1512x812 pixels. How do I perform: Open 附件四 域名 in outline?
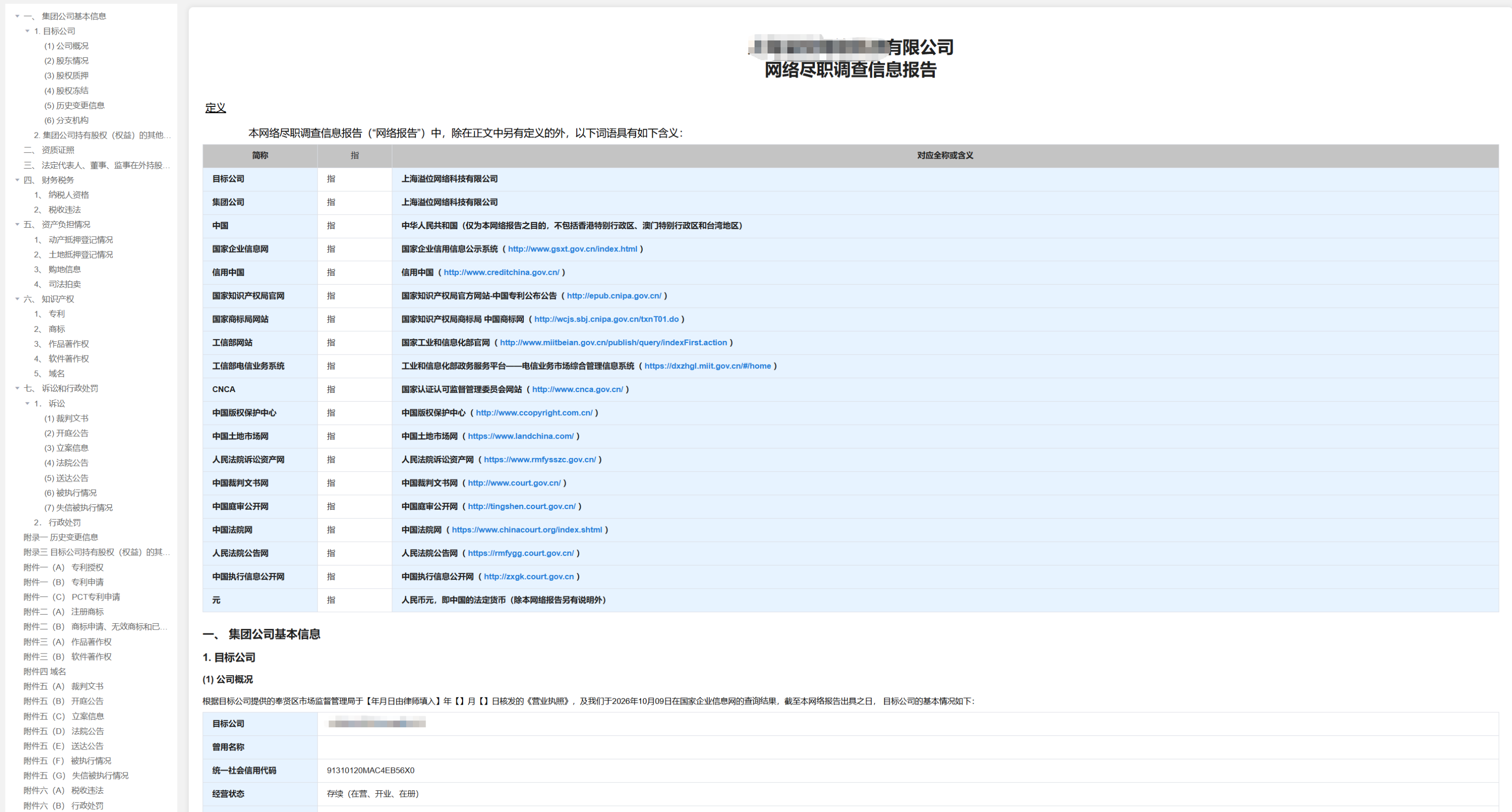pos(45,672)
